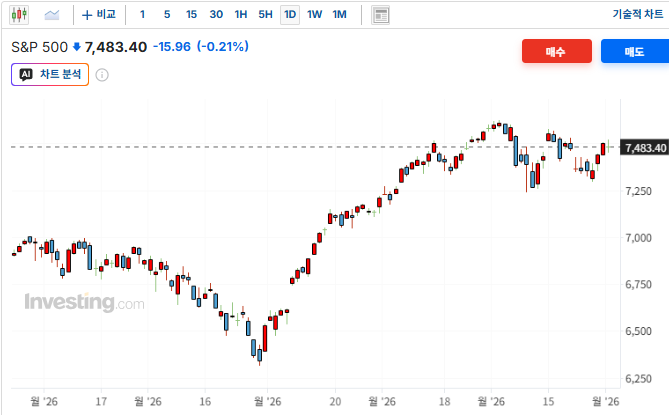Click the blue down arrow next to S&P 500

(x=76, y=46)
